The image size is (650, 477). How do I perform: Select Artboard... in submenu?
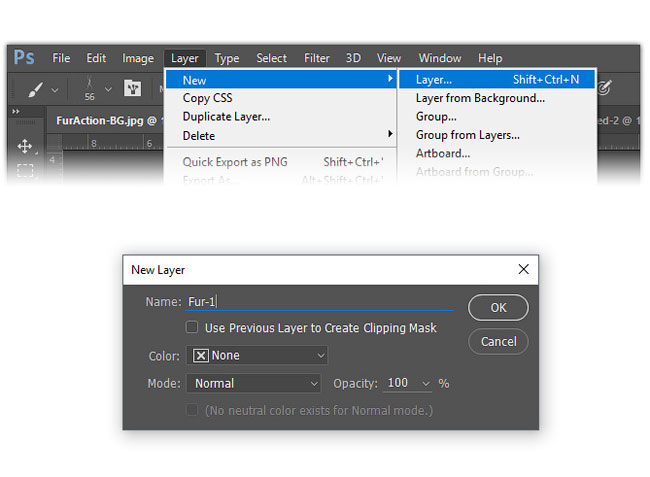click(497, 153)
